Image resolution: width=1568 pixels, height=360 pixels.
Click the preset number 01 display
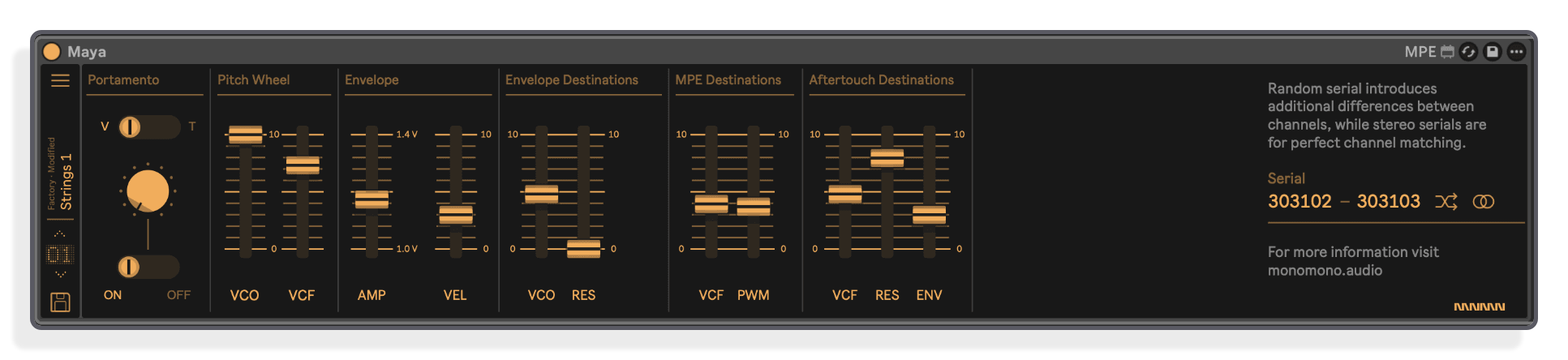[x=60, y=255]
